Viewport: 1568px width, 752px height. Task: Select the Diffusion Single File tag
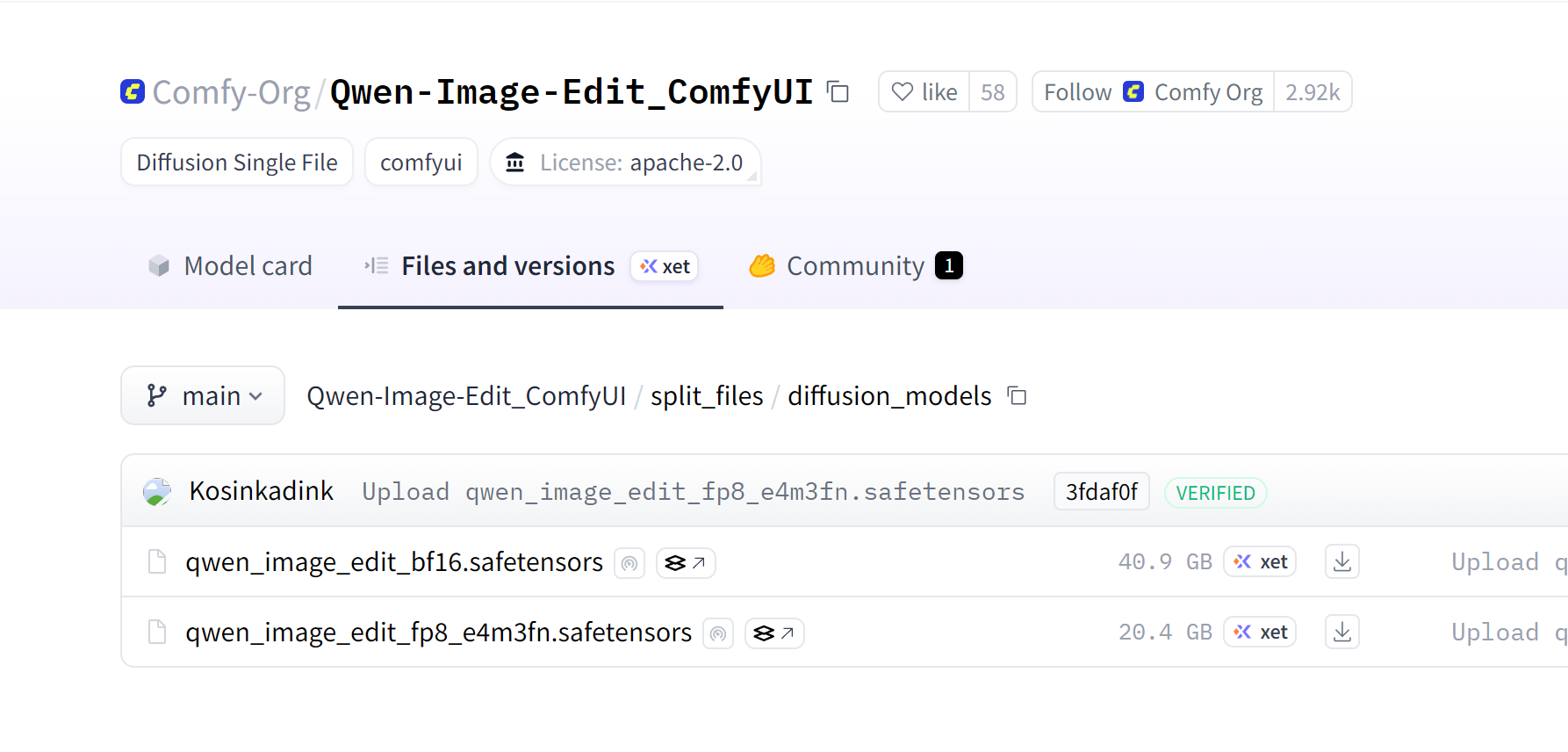tap(237, 162)
